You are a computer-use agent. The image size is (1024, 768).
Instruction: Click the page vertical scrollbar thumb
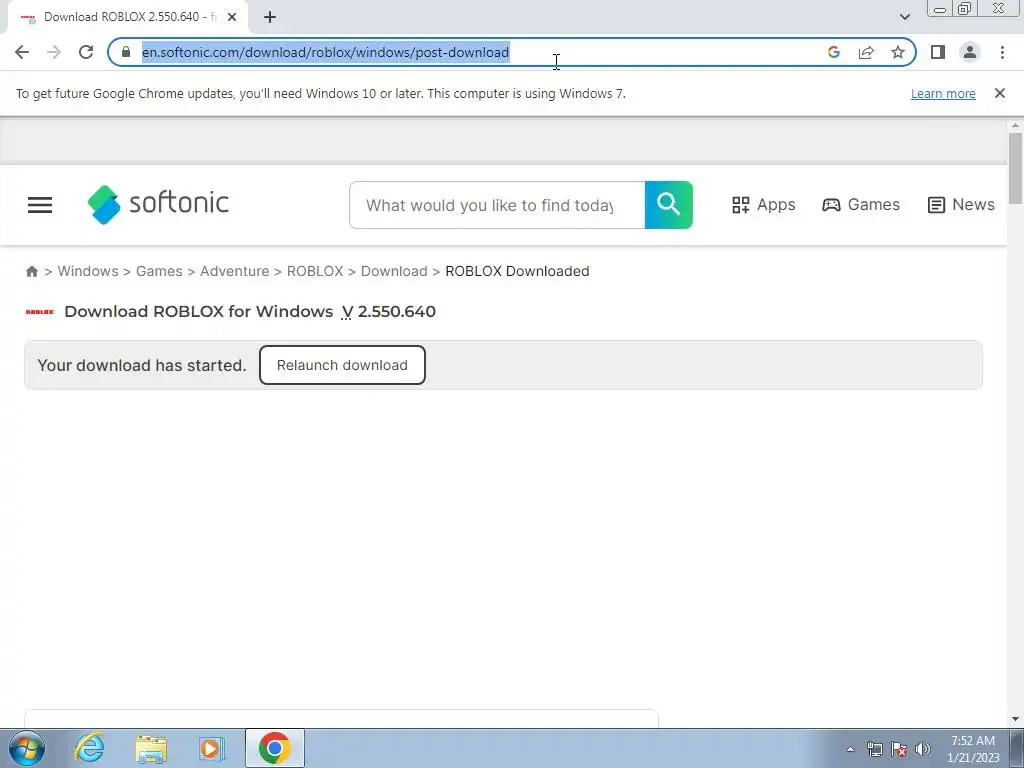[1015, 168]
